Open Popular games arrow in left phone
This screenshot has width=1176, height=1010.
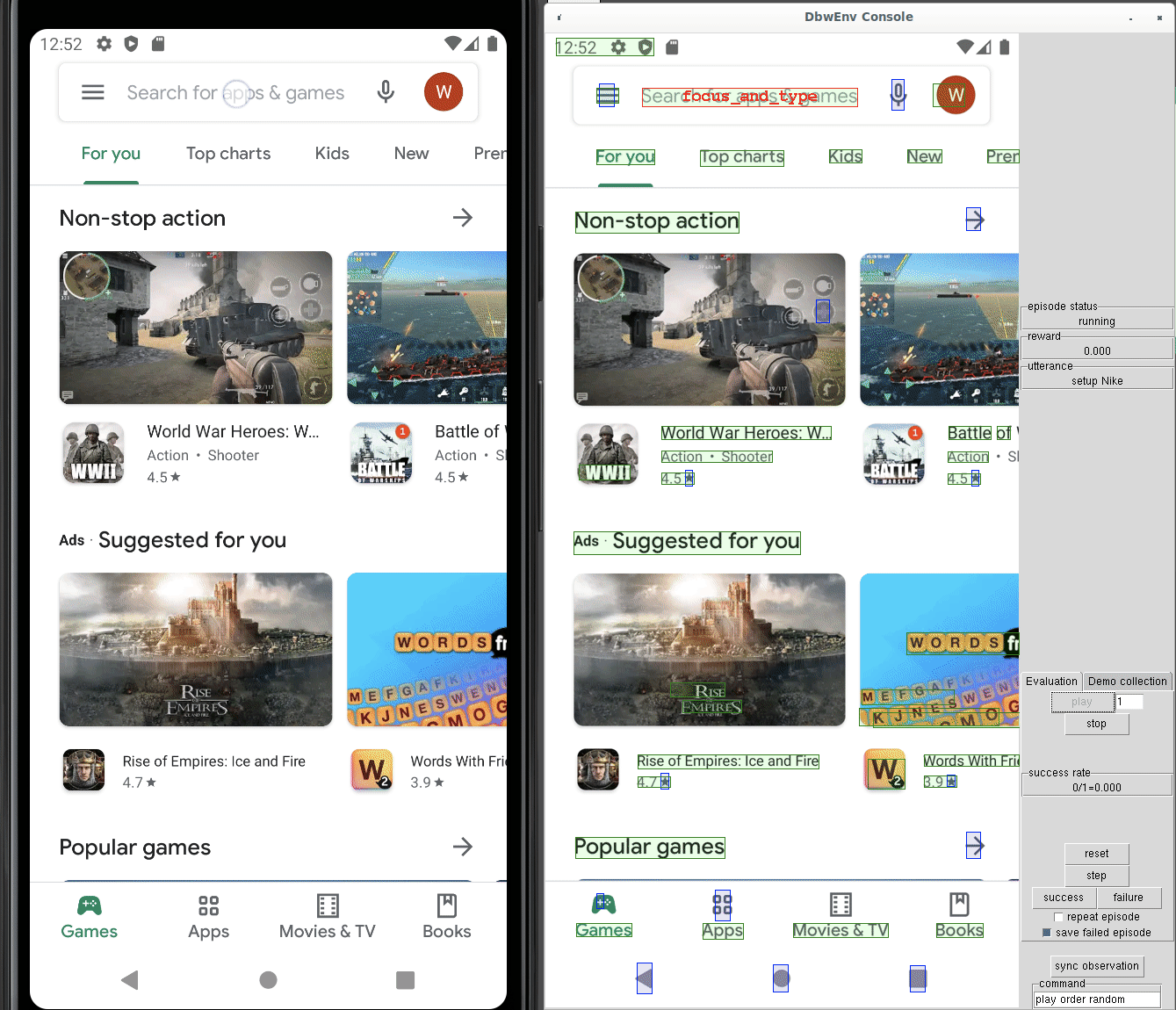pos(463,847)
